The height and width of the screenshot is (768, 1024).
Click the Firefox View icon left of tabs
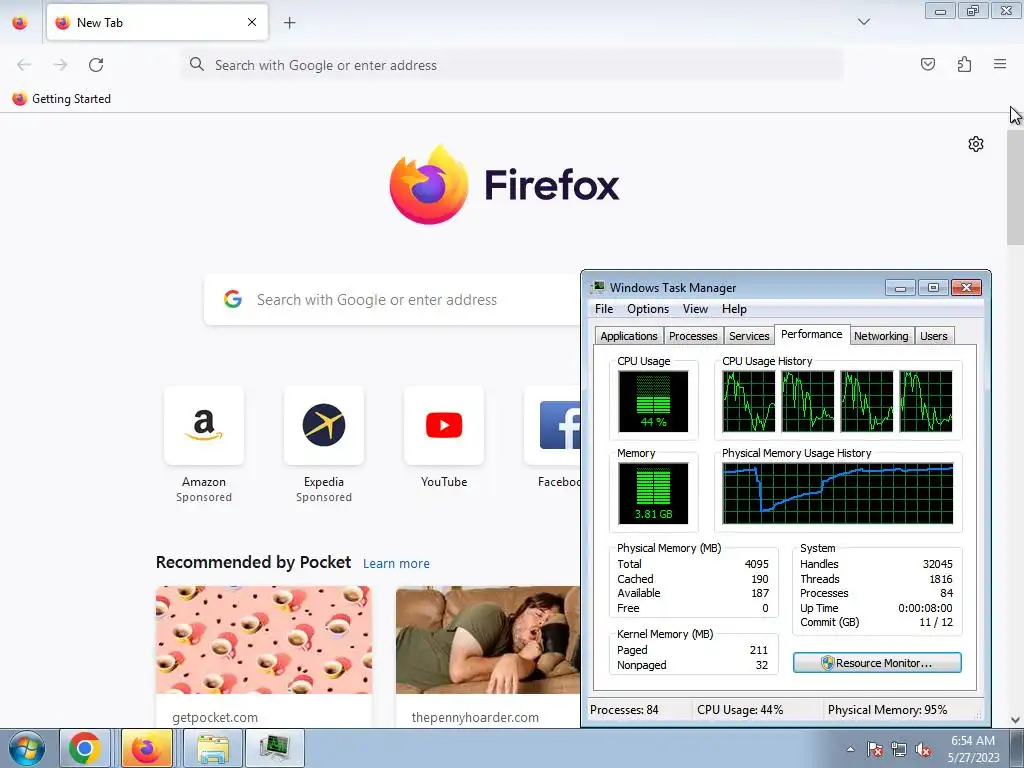click(x=20, y=22)
